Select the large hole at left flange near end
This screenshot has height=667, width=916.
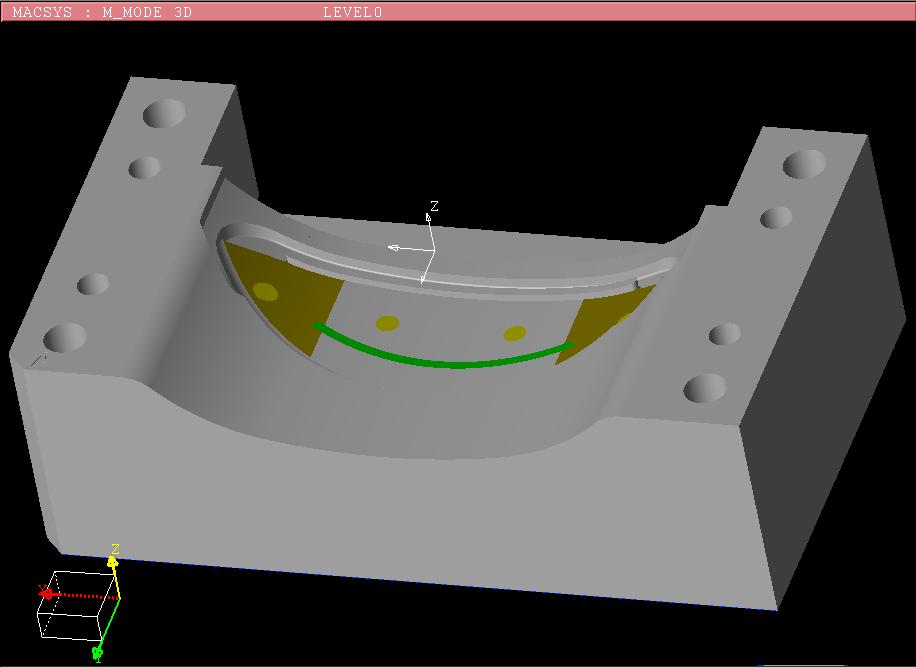tap(65, 338)
